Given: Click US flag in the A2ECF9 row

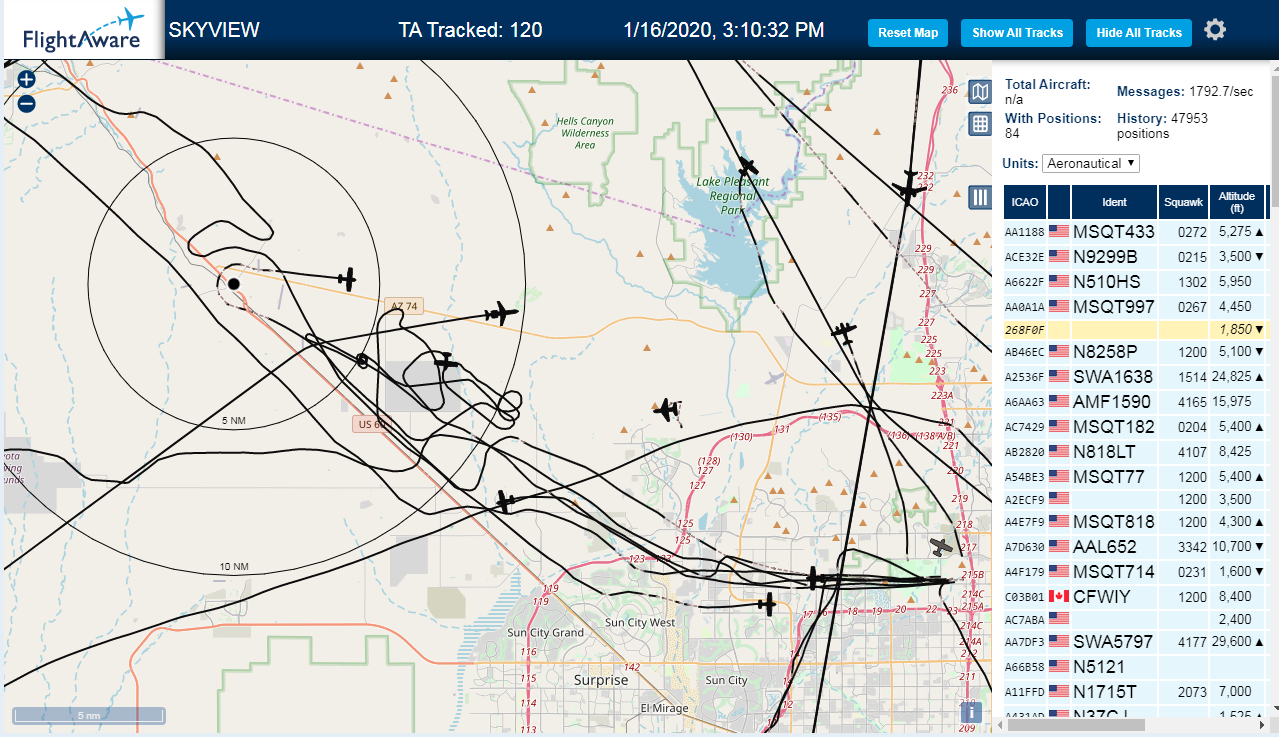Looking at the screenshot, I should pos(1059,498).
